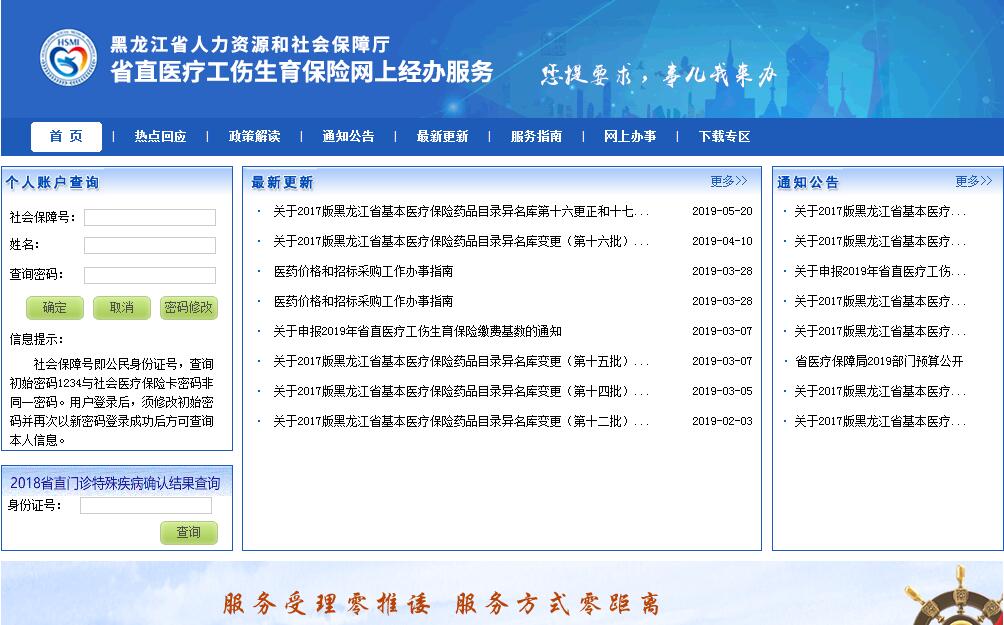Click the 社会保障号 input field
Image resolution: width=1004 pixels, height=625 pixels.
coord(149,218)
